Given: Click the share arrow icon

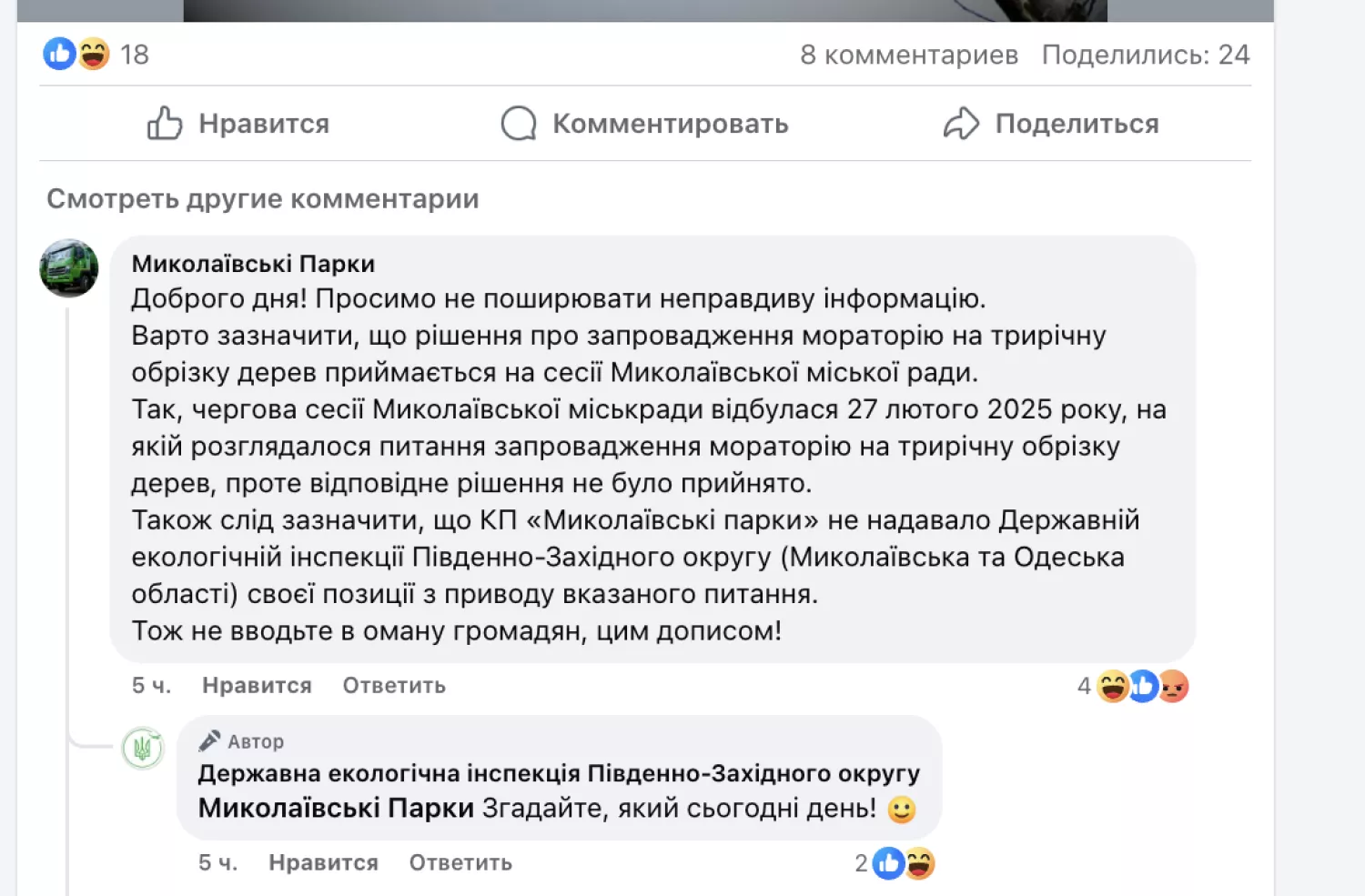Looking at the screenshot, I should click(x=961, y=123).
